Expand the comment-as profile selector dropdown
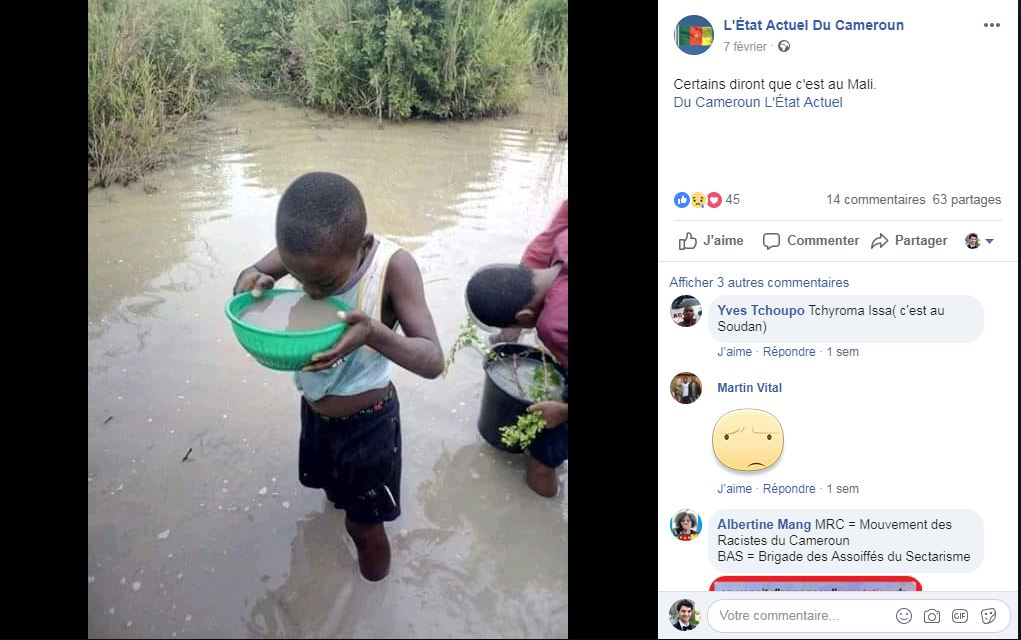The image size is (1021, 640). [979, 241]
